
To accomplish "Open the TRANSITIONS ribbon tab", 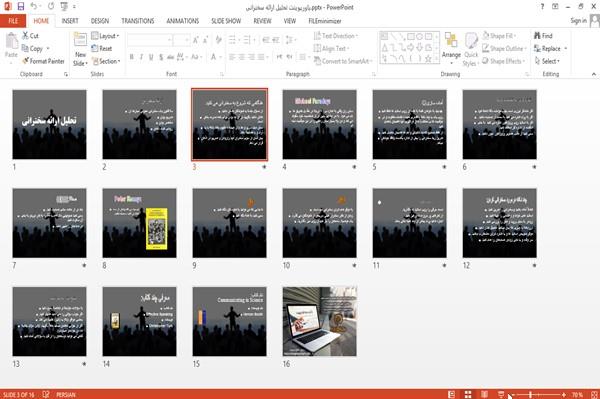I will pyautogui.click(x=138, y=21).
